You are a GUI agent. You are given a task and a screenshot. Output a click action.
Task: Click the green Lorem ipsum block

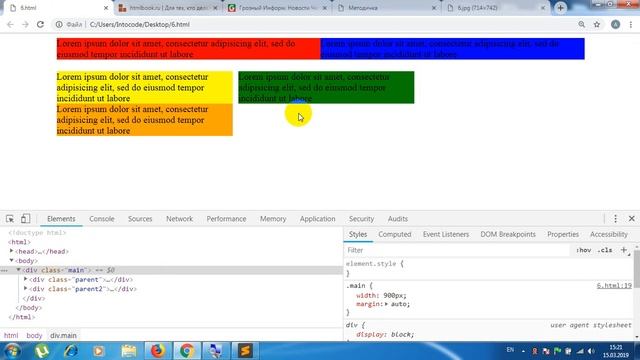pos(326,87)
